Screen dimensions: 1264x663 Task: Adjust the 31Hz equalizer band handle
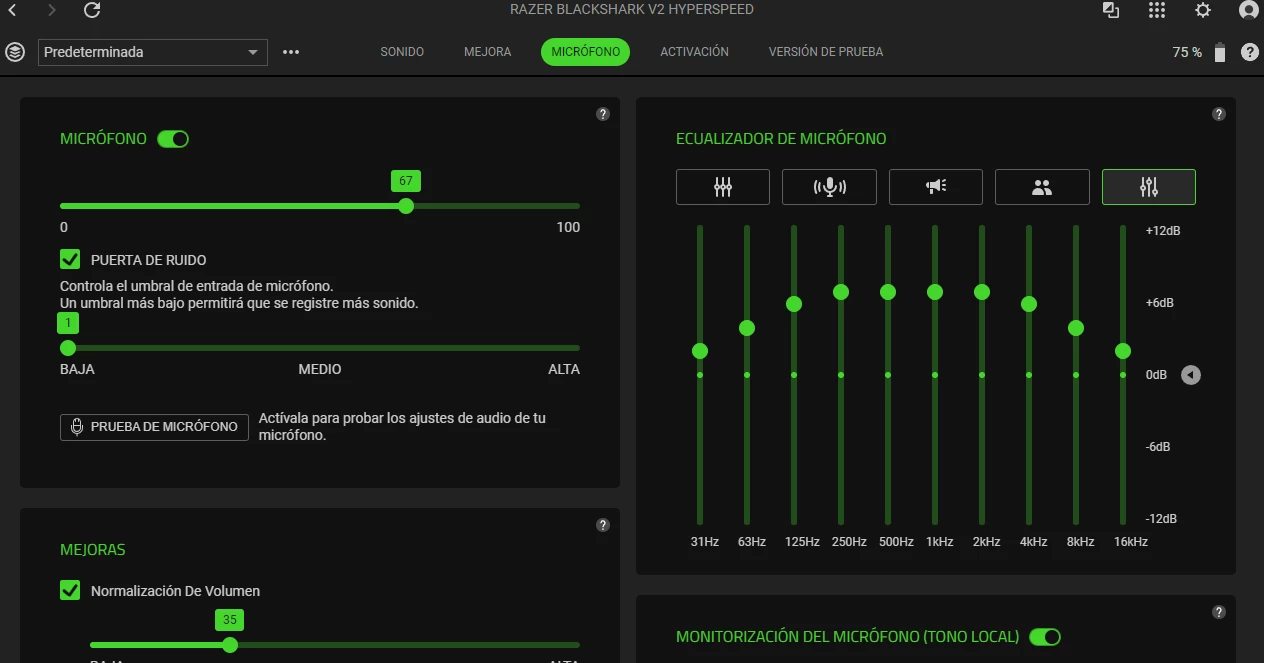pyautogui.click(x=700, y=351)
